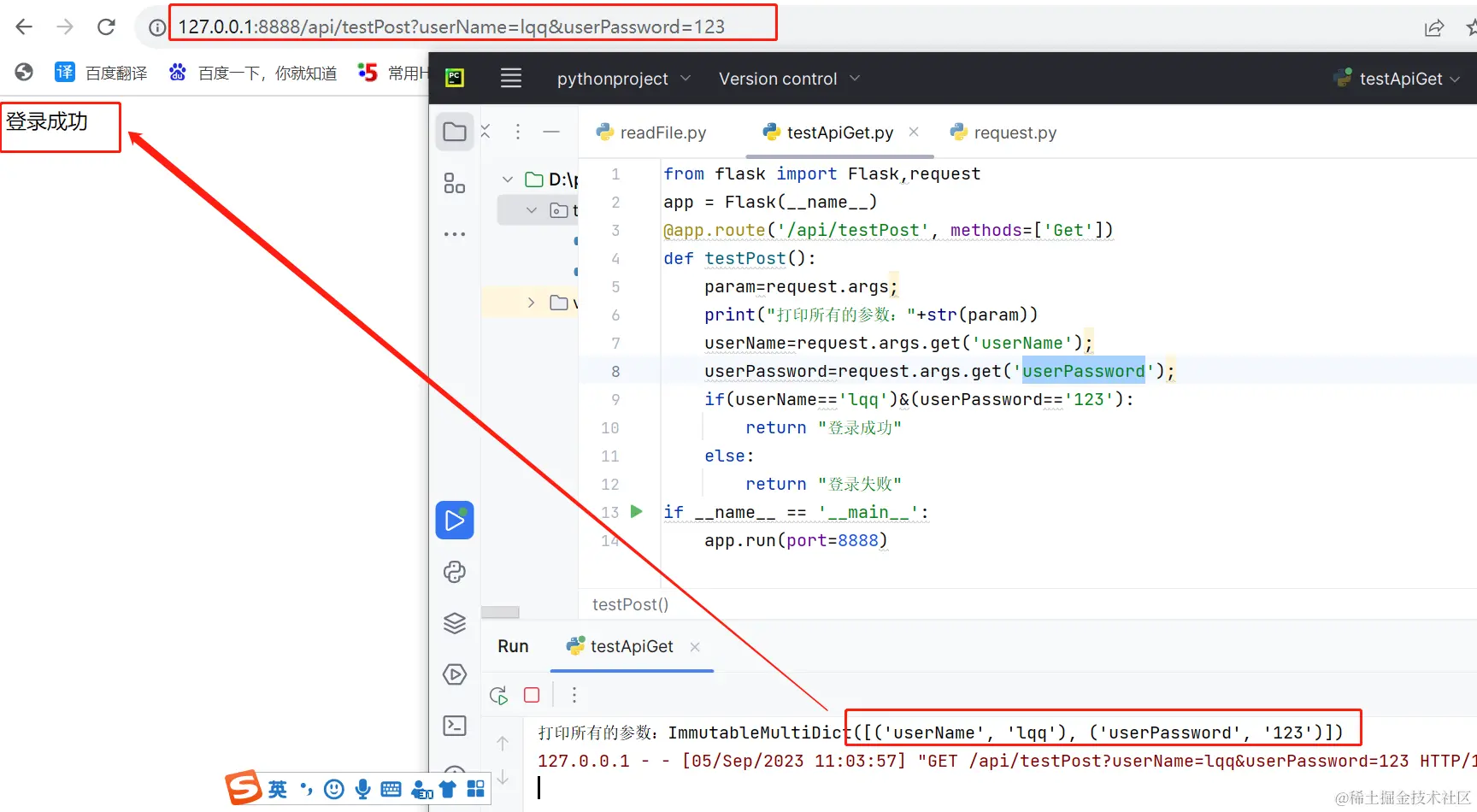Hide the project panel with minimize icon

(551, 132)
